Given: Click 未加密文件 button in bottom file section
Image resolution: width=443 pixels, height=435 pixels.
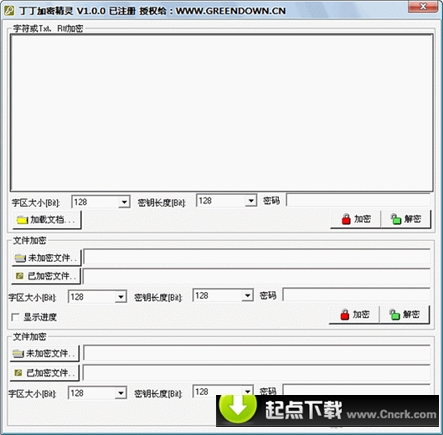Looking at the screenshot, I should click(45, 354).
